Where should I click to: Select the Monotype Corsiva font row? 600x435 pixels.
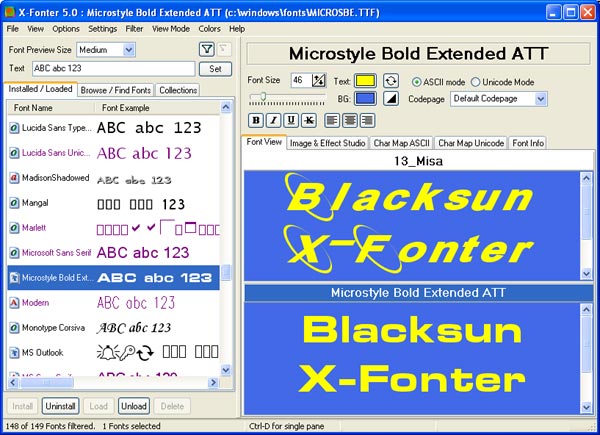click(x=113, y=328)
